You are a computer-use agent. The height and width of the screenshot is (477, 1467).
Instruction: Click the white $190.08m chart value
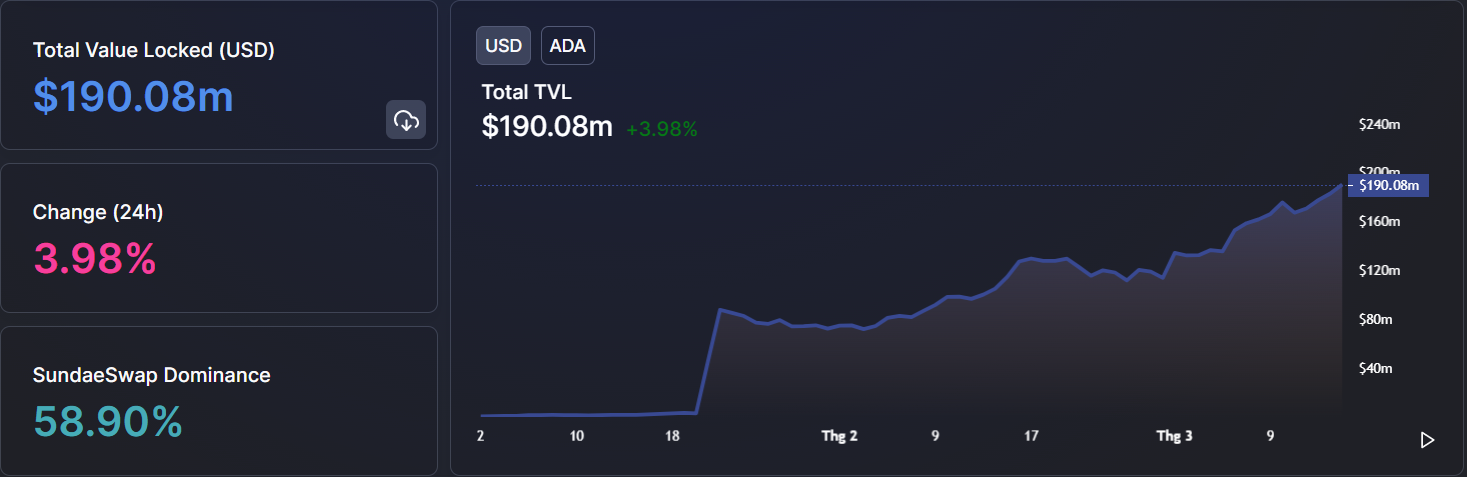click(547, 127)
